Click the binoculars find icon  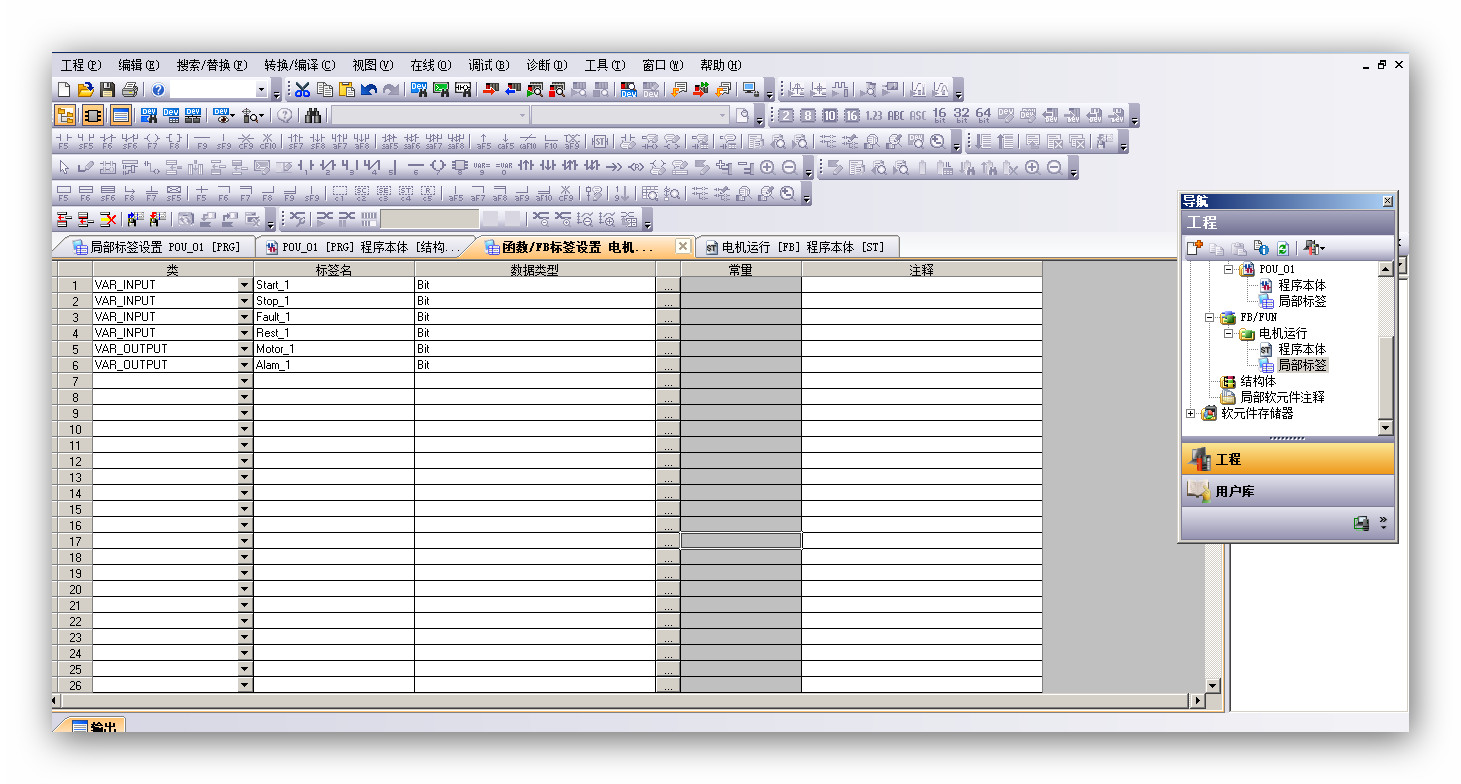pos(313,116)
